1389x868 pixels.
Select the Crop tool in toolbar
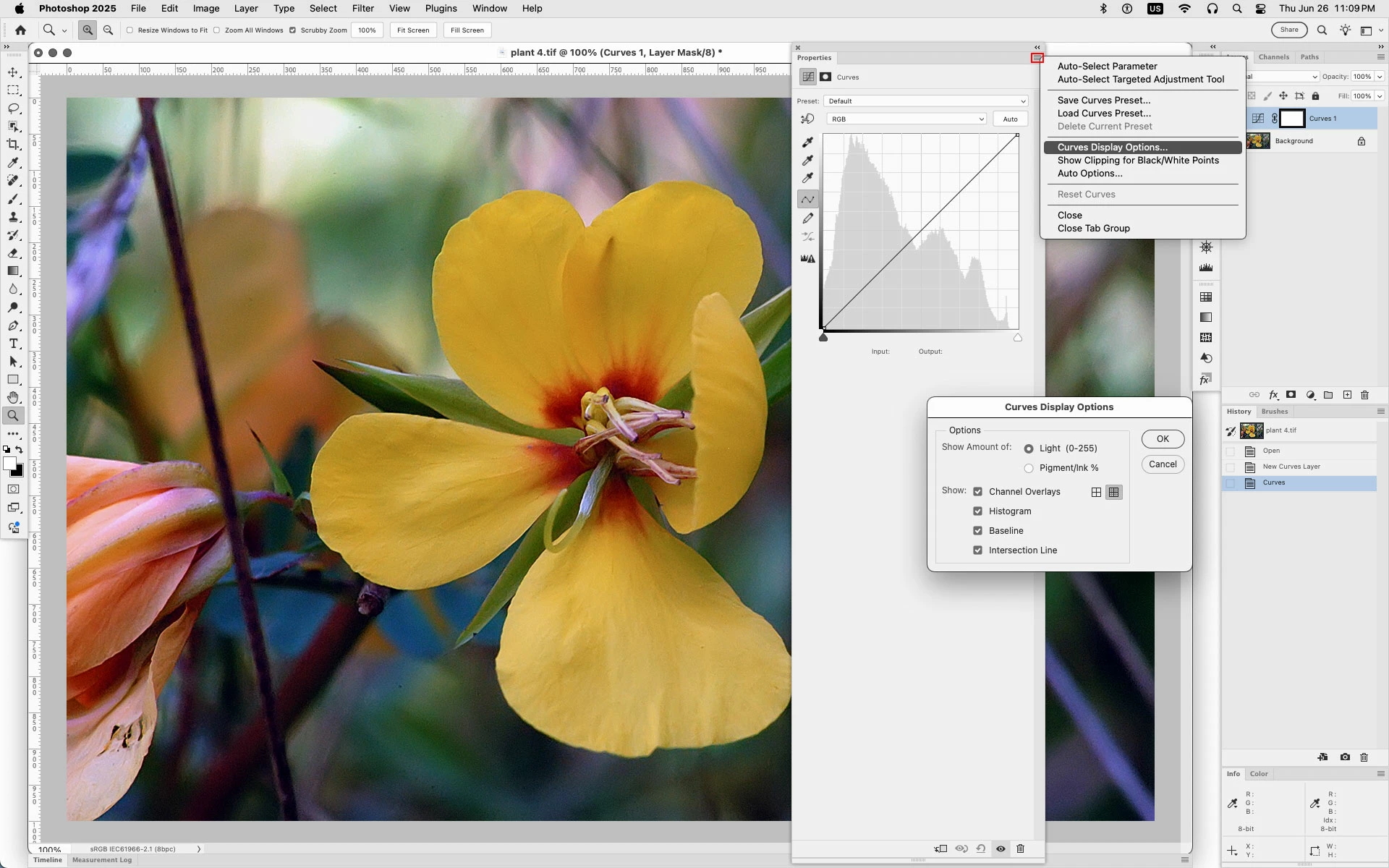13,145
